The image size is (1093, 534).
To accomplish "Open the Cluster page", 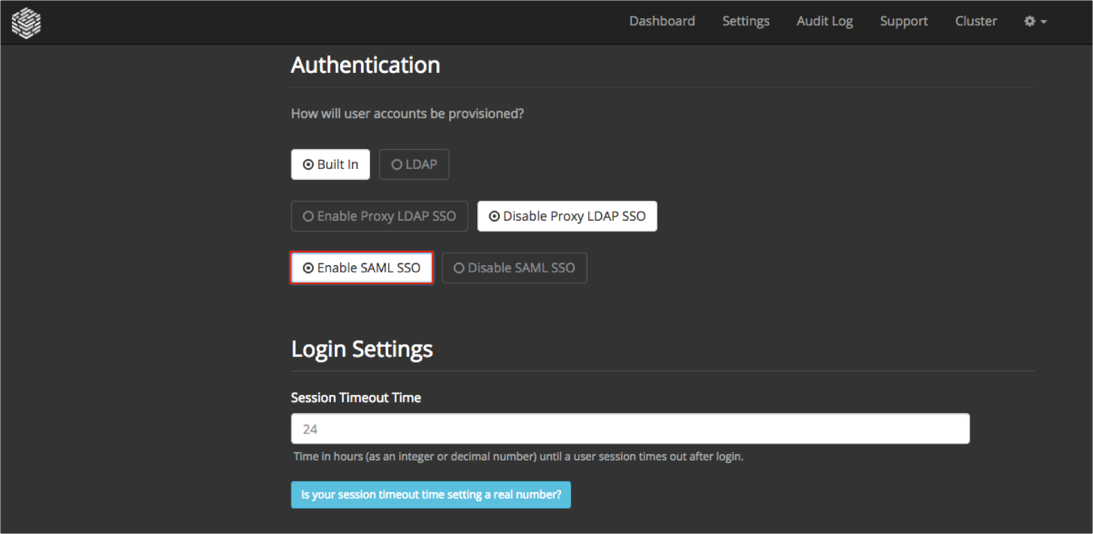I will pyautogui.click(x=975, y=21).
